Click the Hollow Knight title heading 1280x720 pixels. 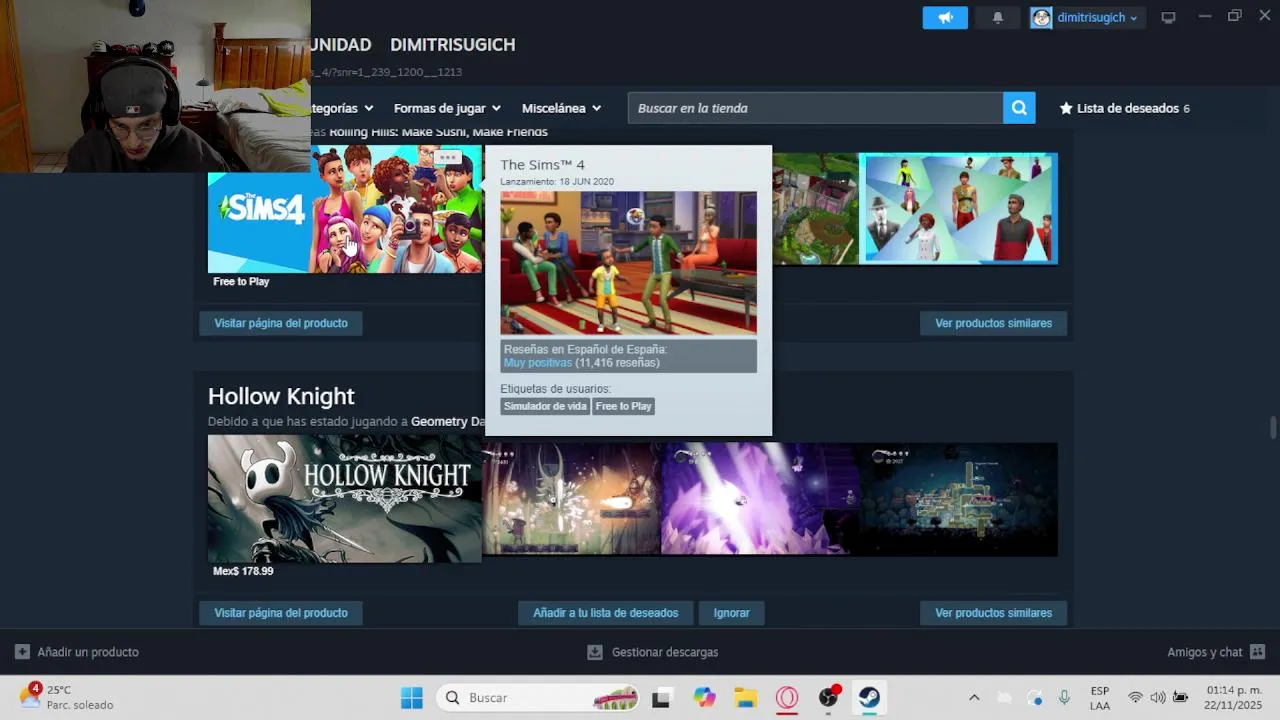281,396
